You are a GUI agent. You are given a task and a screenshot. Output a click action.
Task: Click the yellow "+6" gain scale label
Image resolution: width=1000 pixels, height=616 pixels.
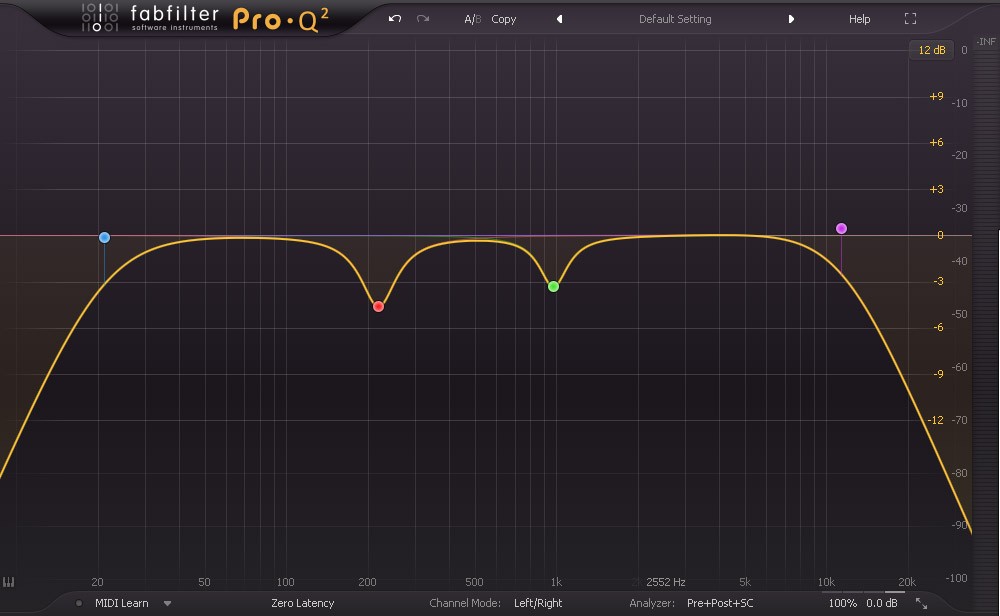tap(936, 142)
